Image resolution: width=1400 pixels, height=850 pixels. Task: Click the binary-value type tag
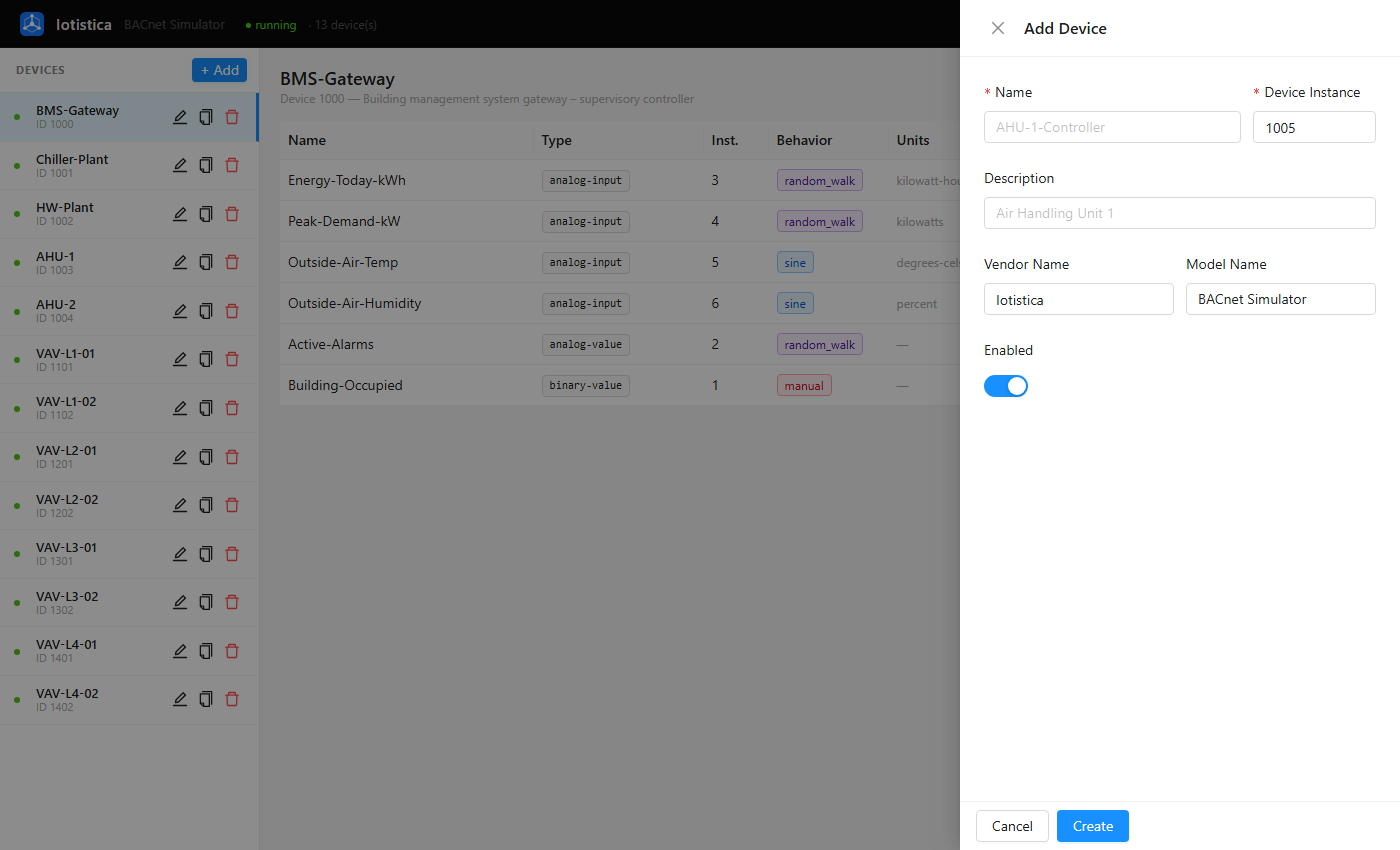[x=586, y=385]
